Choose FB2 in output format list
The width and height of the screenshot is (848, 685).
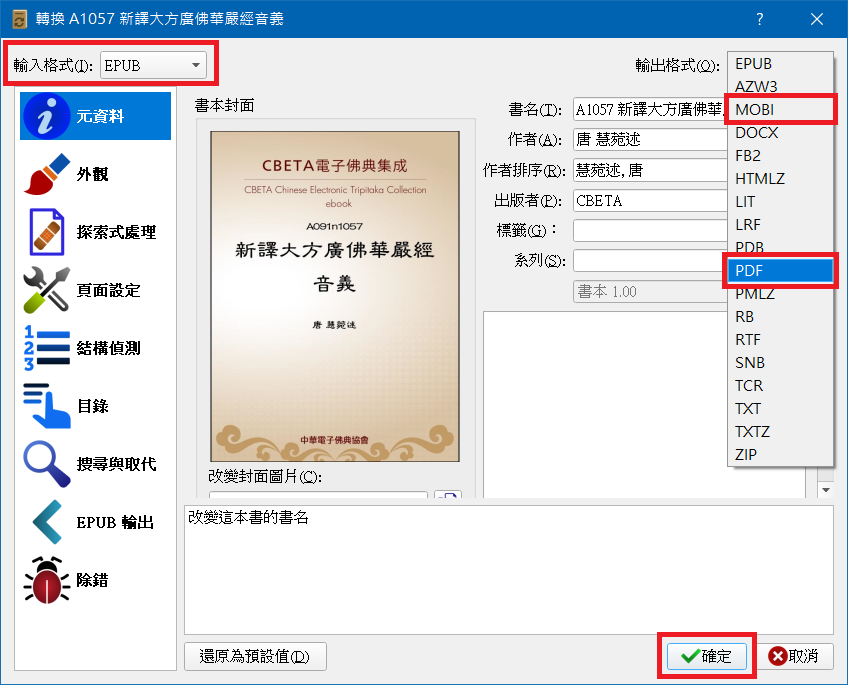[x=780, y=156]
